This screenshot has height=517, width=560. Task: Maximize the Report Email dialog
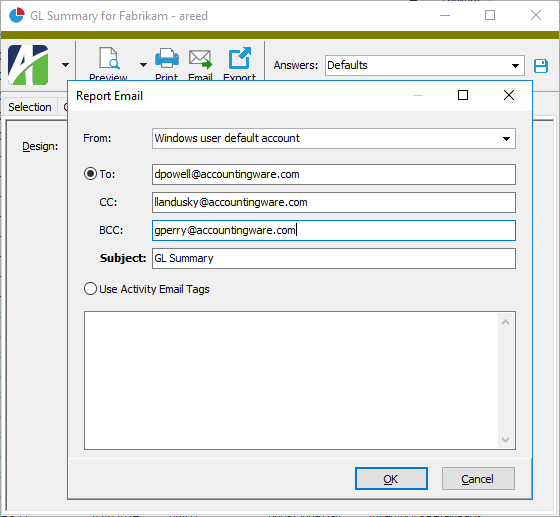tap(463, 95)
